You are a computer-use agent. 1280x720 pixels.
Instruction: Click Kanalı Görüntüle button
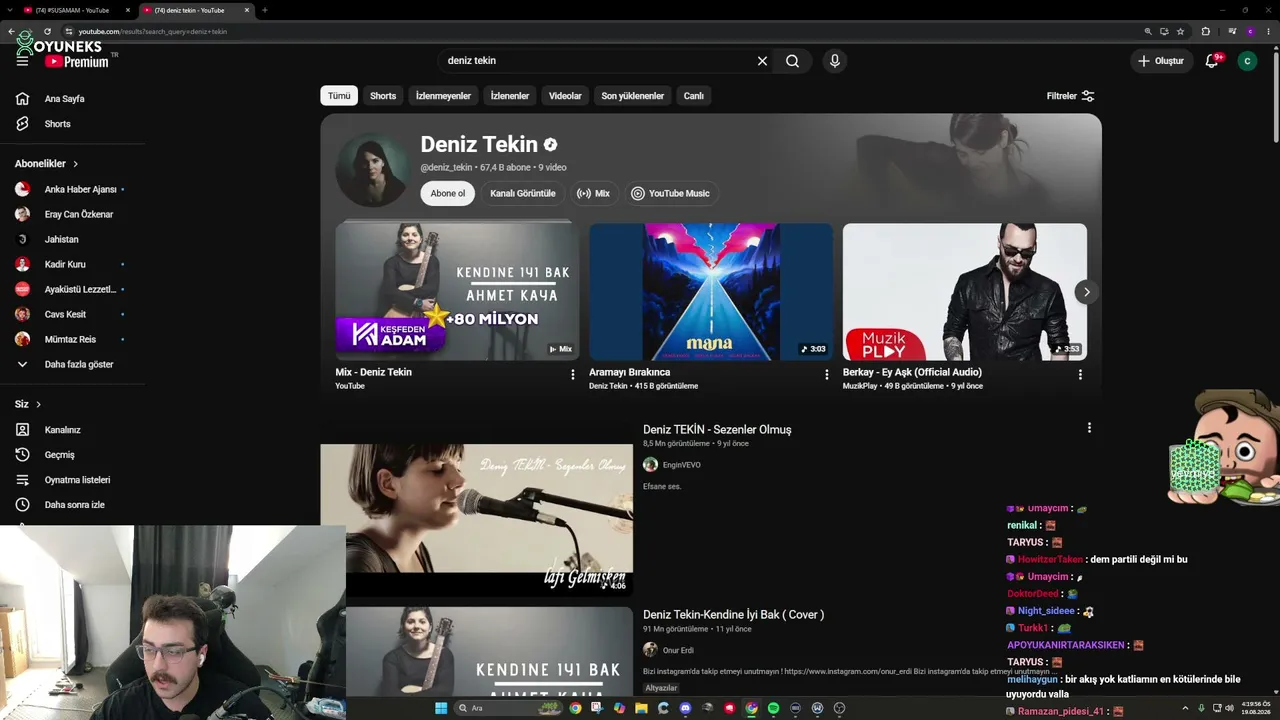point(522,194)
